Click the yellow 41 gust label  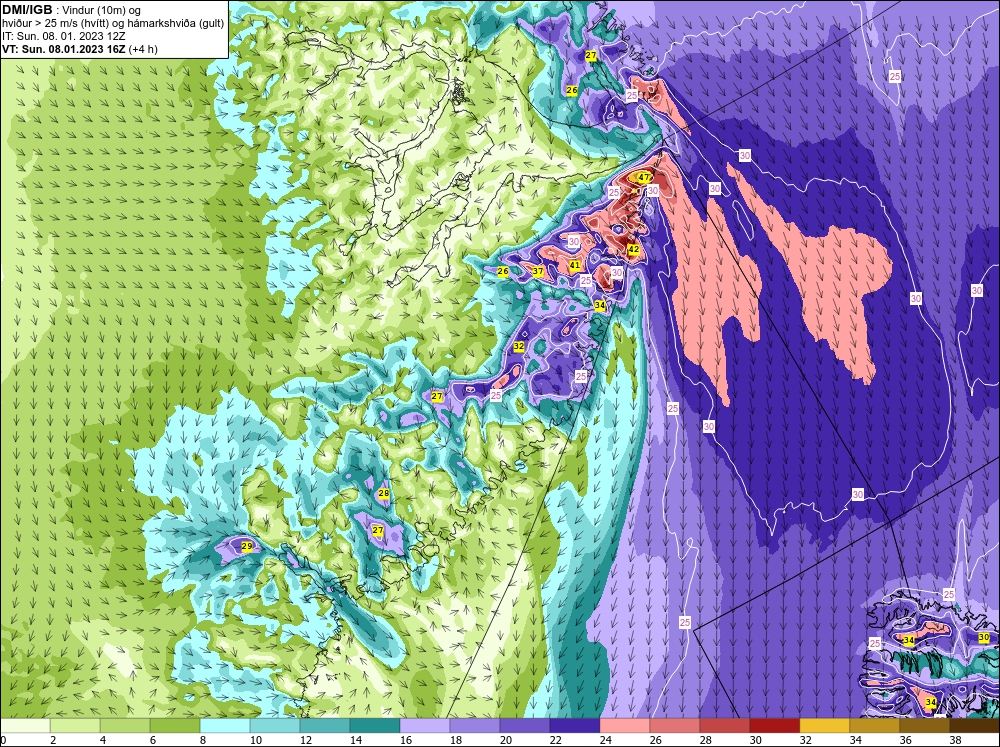pyautogui.click(x=575, y=265)
